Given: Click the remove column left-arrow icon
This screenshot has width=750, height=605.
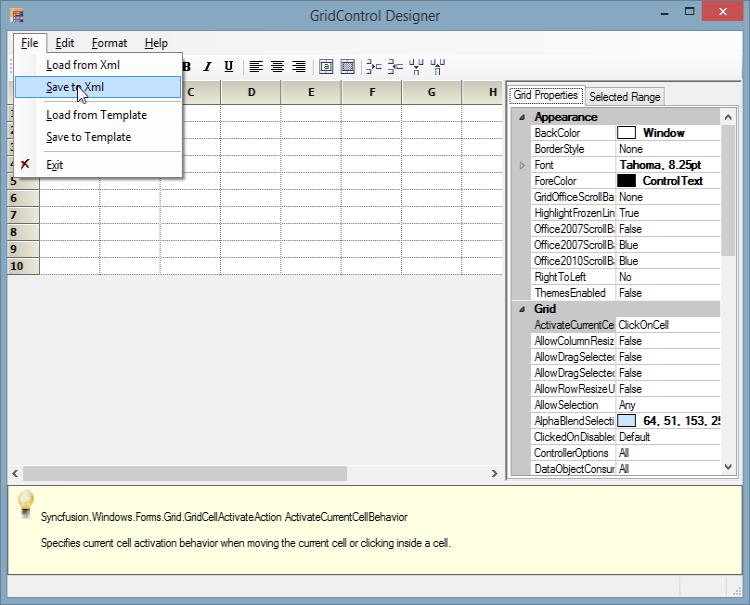Looking at the screenshot, I should (x=395, y=66).
